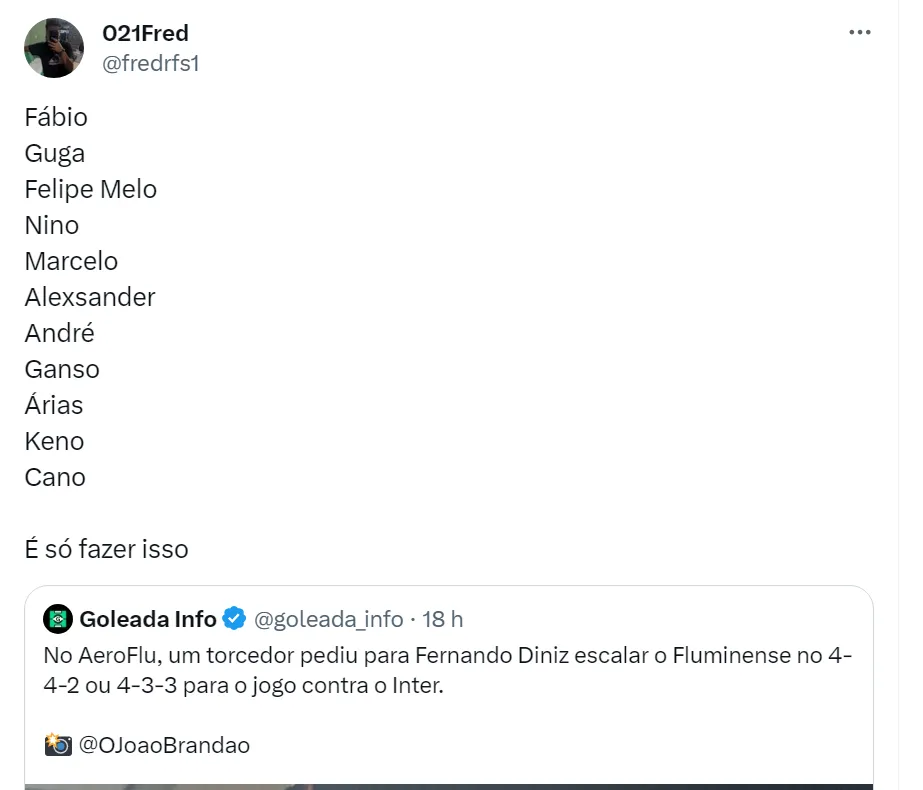
Task: Open the @OJoaoBrandao mention
Action: pyautogui.click(x=164, y=745)
